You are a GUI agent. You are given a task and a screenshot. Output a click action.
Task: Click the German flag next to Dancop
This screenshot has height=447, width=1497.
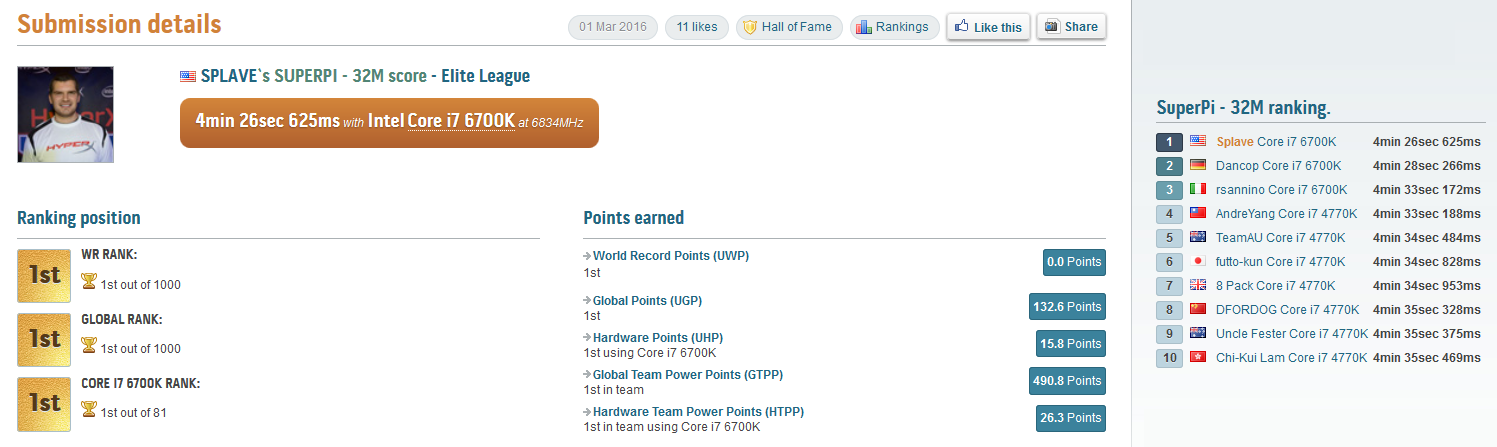[1198, 165]
